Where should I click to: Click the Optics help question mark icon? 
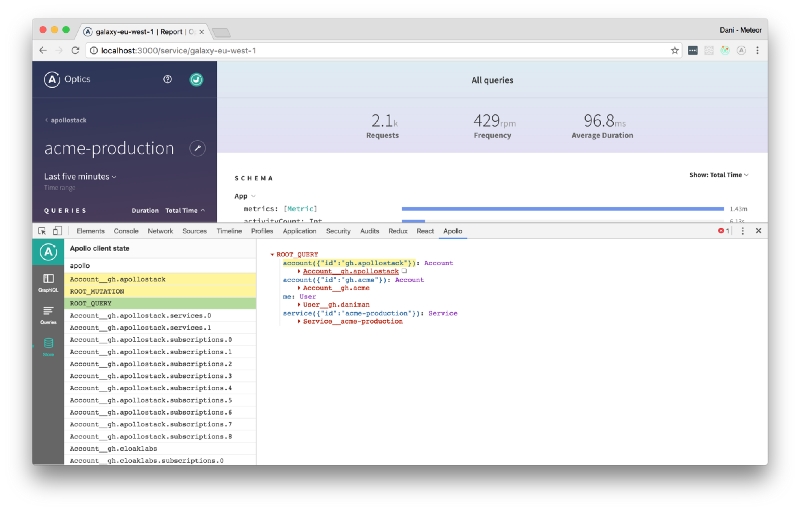[168, 79]
